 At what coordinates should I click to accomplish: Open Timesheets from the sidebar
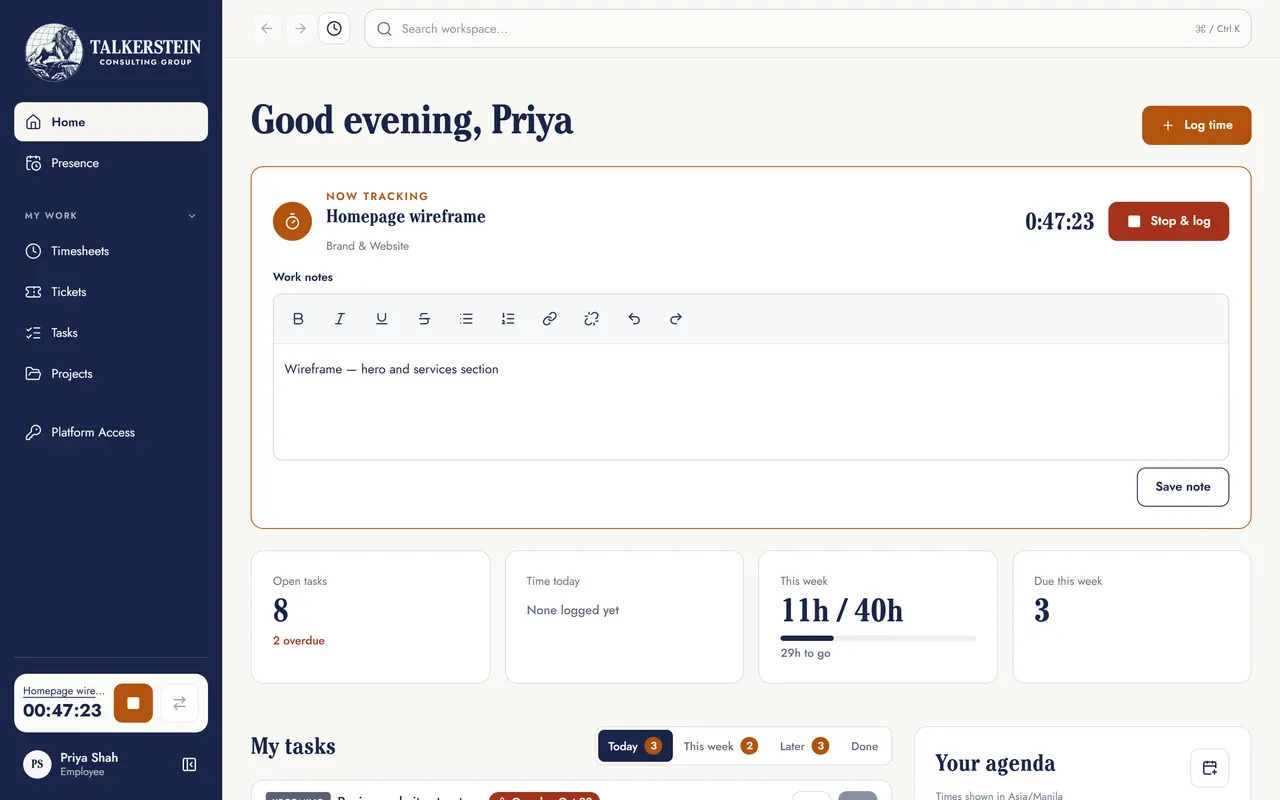[x=111, y=251]
